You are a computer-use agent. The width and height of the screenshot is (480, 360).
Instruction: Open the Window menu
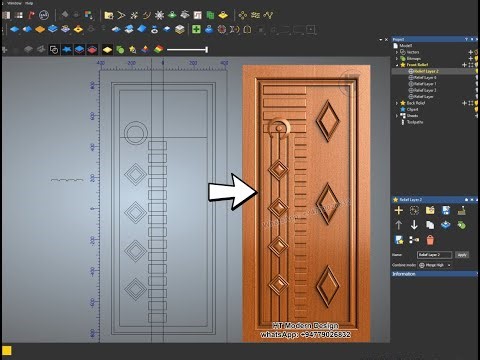point(14,3)
